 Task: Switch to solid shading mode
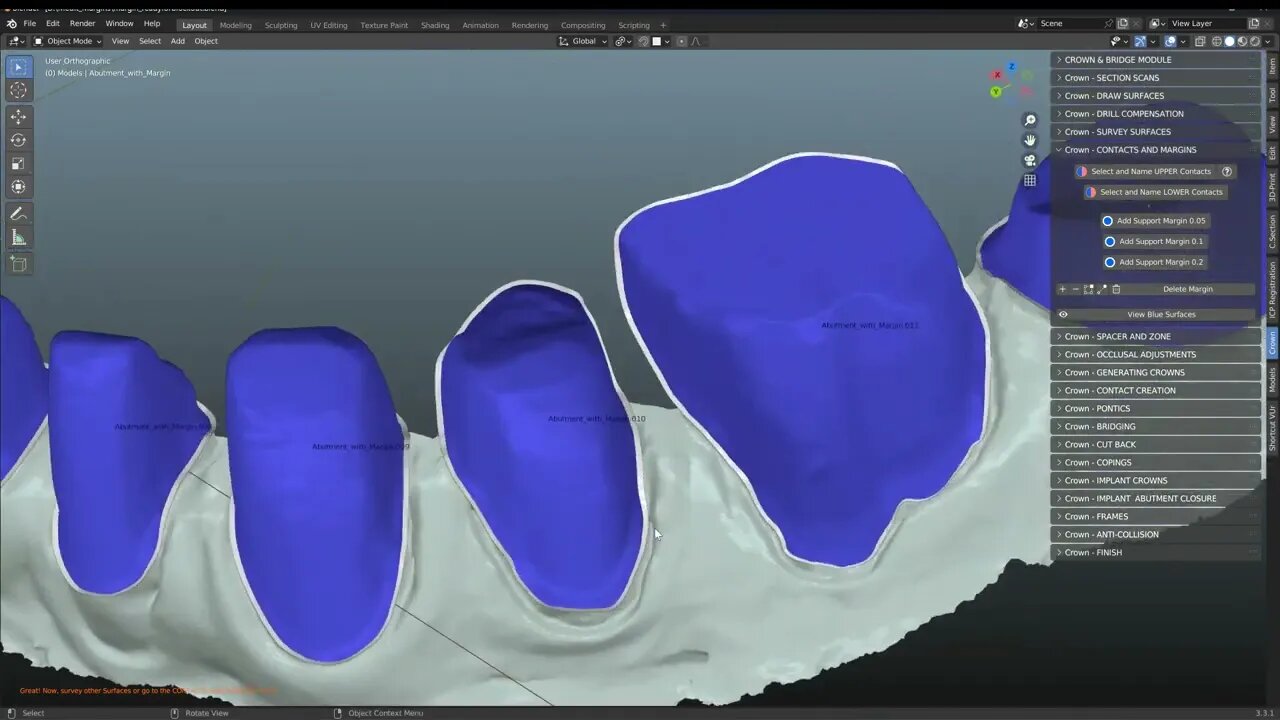pos(1230,41)
